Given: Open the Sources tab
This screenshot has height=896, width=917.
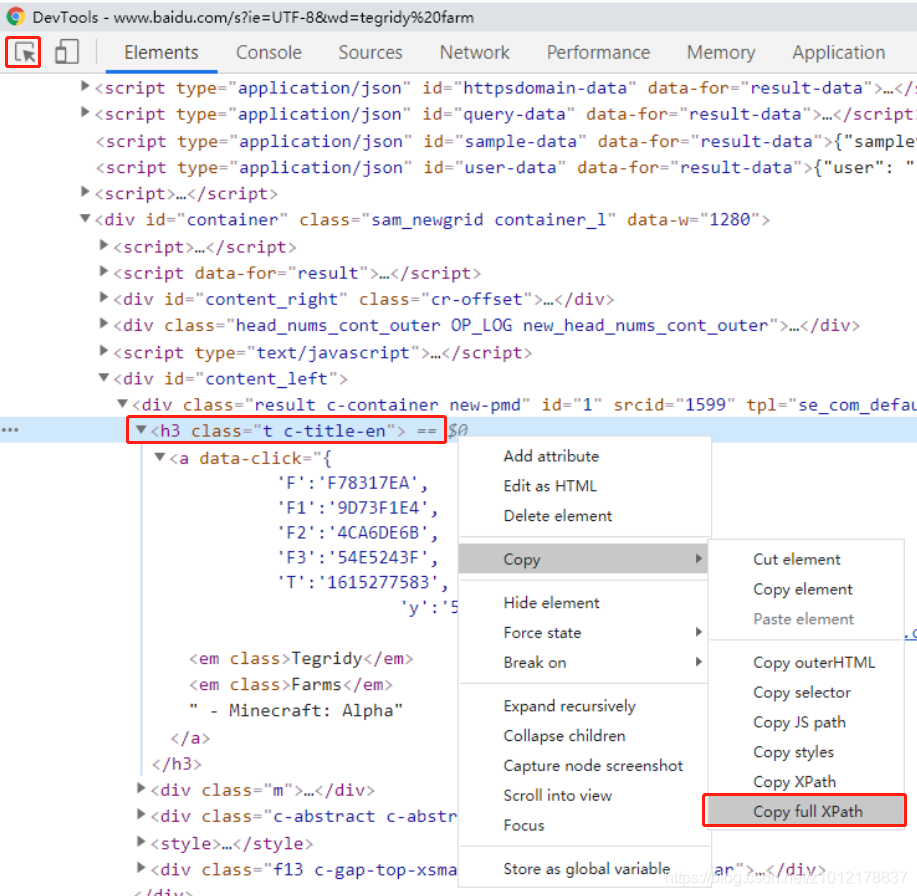Looking at the screenshot, I should [x=370, y=53].
